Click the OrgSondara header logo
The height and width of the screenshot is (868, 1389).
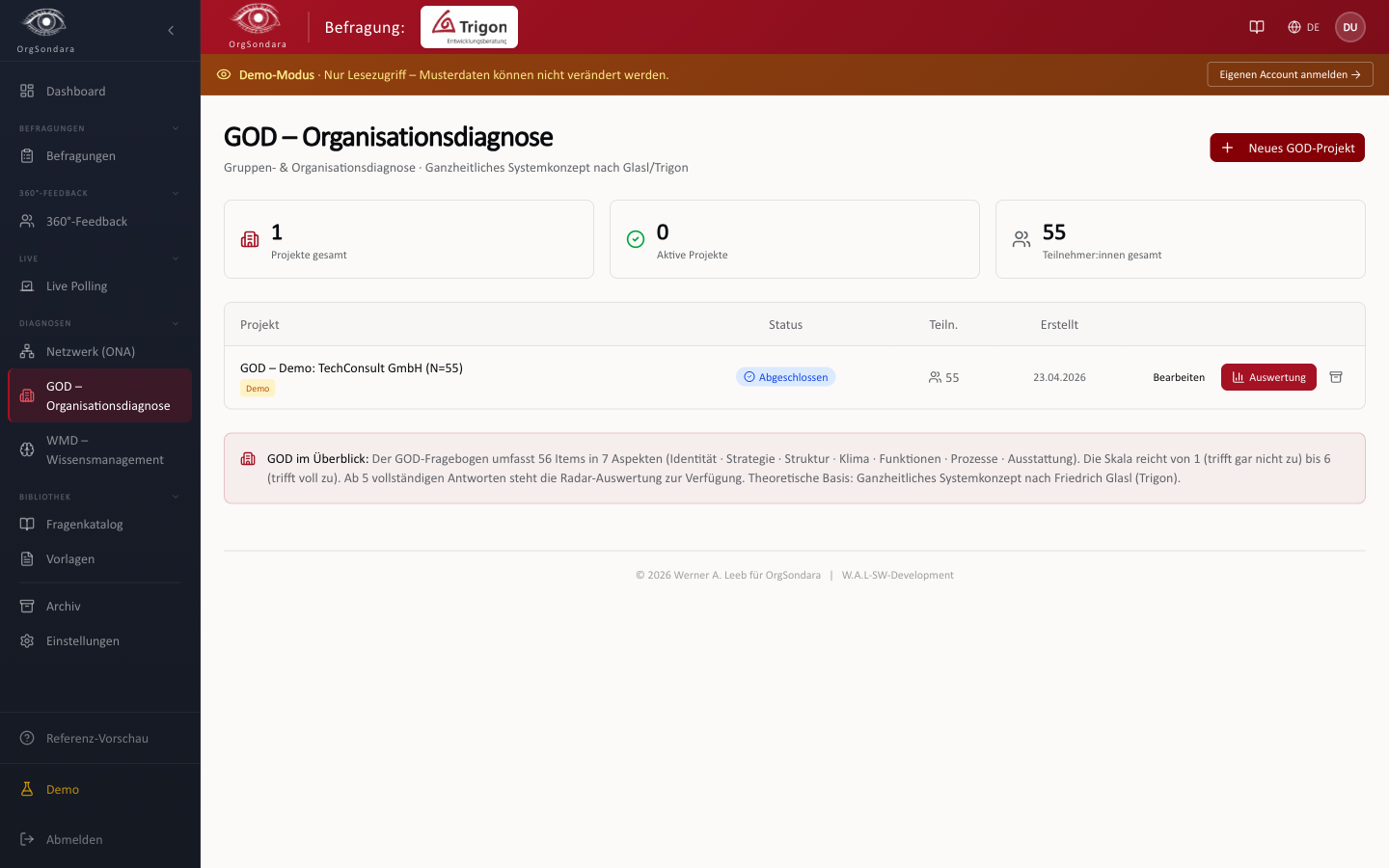click(257, 26)
